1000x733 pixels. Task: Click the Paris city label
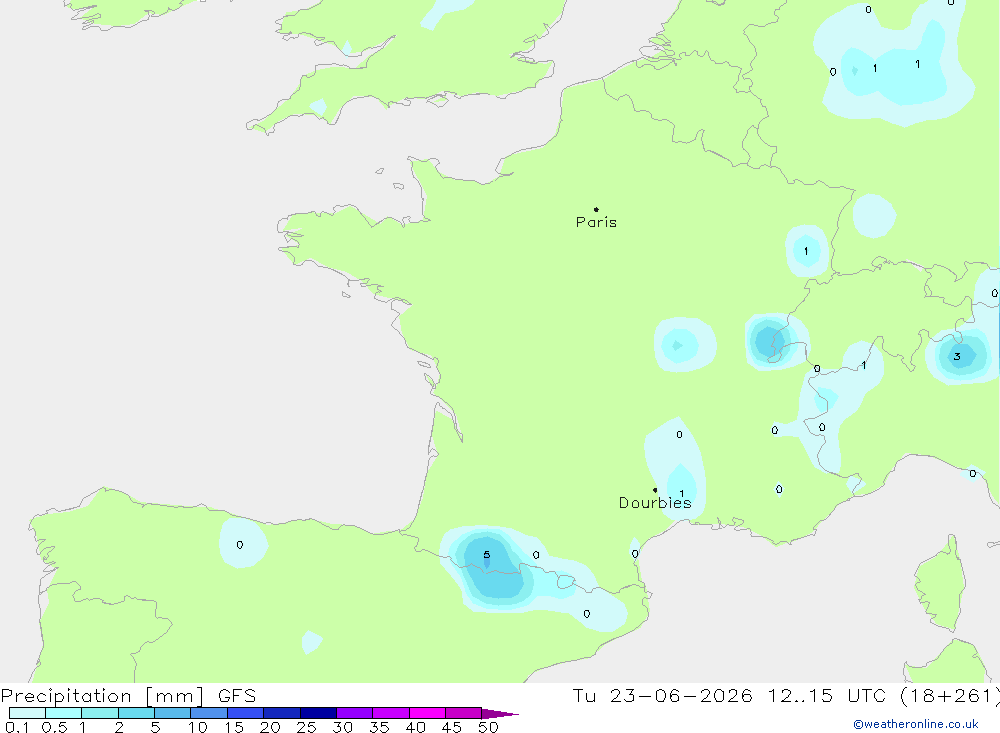[x=596, y=222]
